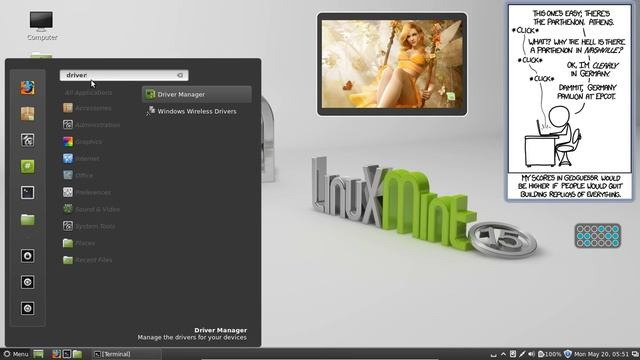Clear the search text with the clear icon
Viewport: 640px width, 360px height.
click(180, 75)
